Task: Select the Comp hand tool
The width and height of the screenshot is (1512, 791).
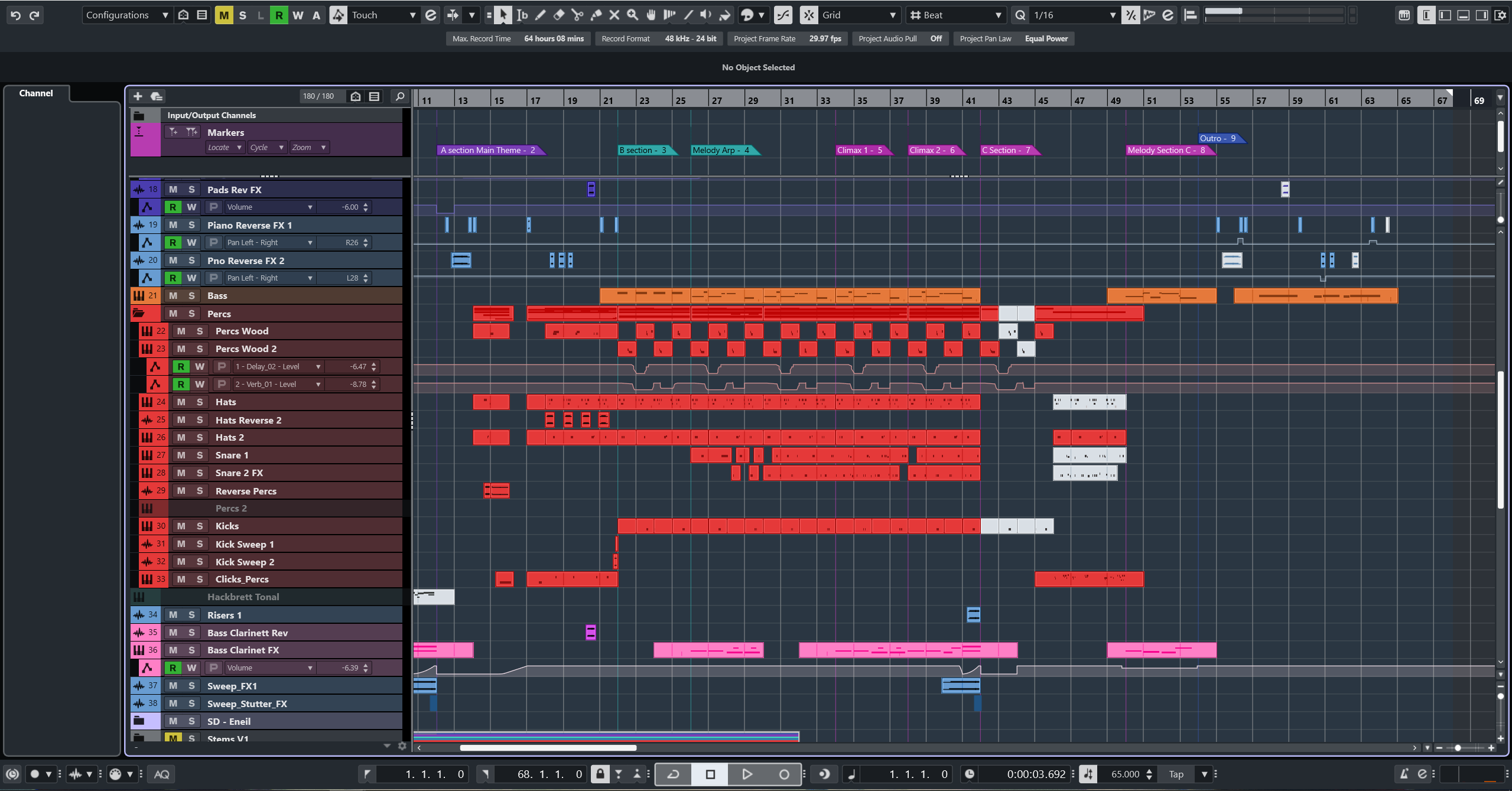Action: pyautogui.click(x=651, y=15)
